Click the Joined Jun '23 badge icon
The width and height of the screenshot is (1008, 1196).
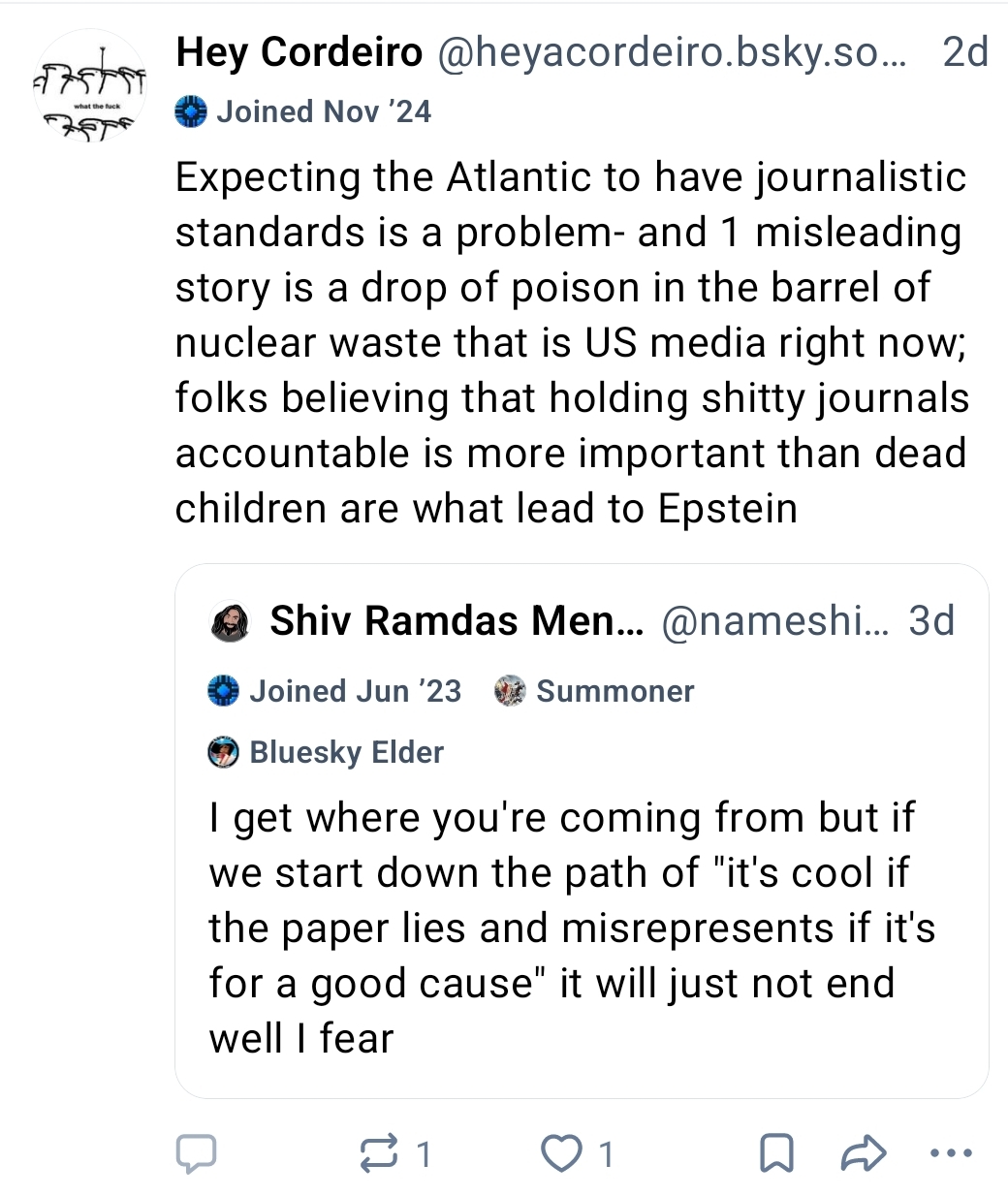click(224, 691)
